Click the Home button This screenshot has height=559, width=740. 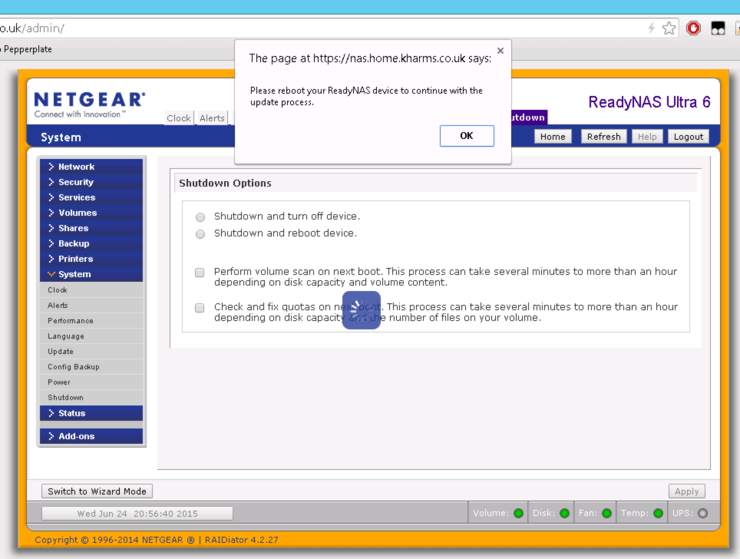click(553, 136)
